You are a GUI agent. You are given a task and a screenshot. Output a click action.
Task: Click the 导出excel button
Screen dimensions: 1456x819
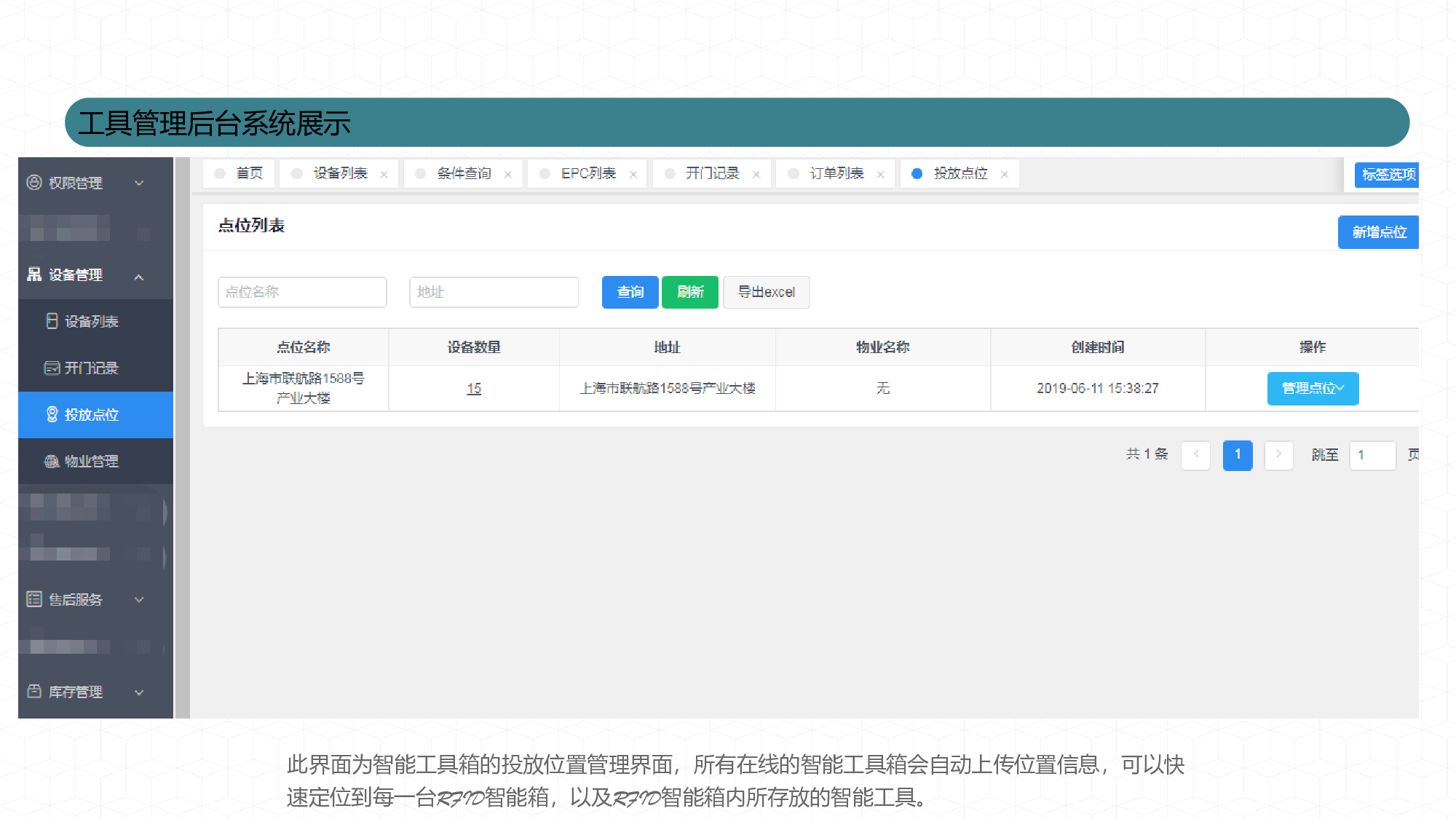766,292
